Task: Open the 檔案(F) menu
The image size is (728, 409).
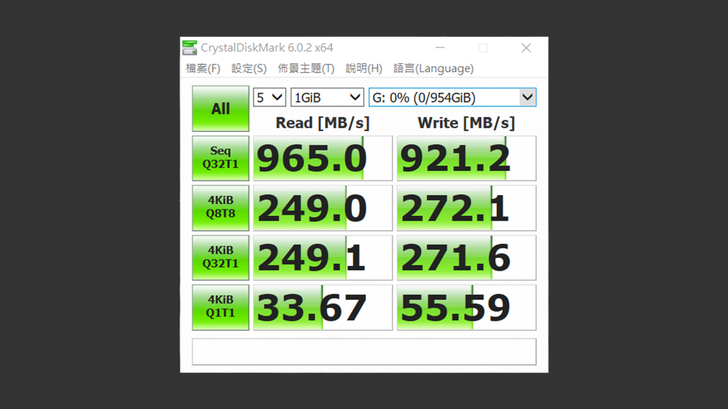Action: point(203,69)
